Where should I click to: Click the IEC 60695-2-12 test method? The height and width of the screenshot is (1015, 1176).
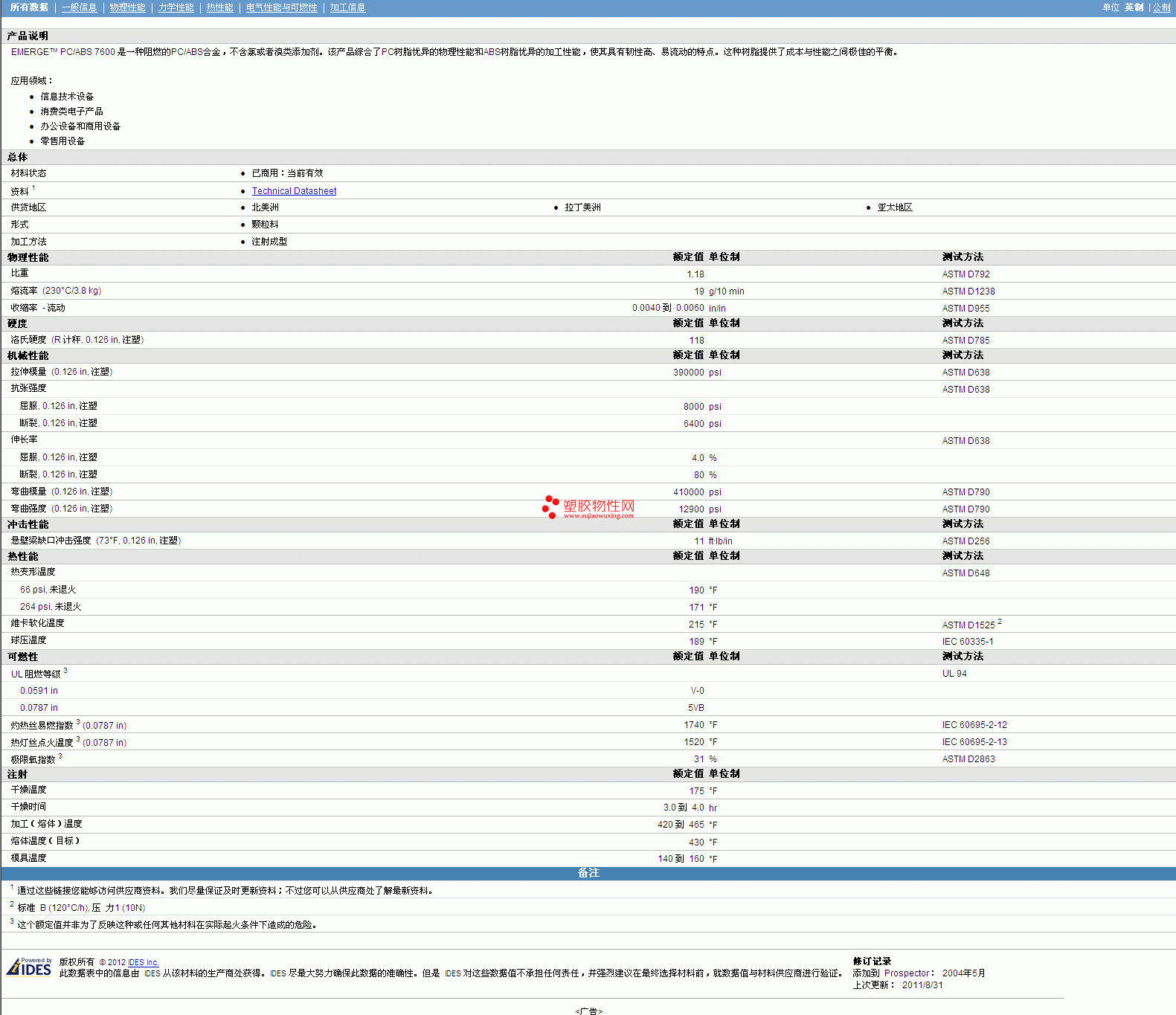point(974,725)
